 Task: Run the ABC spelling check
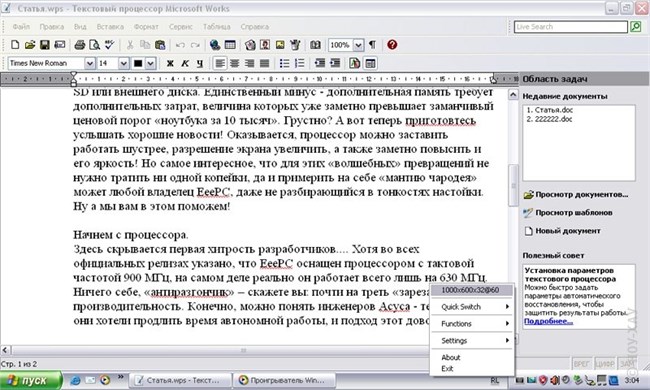pyautogui.click(x=109, y=45)
